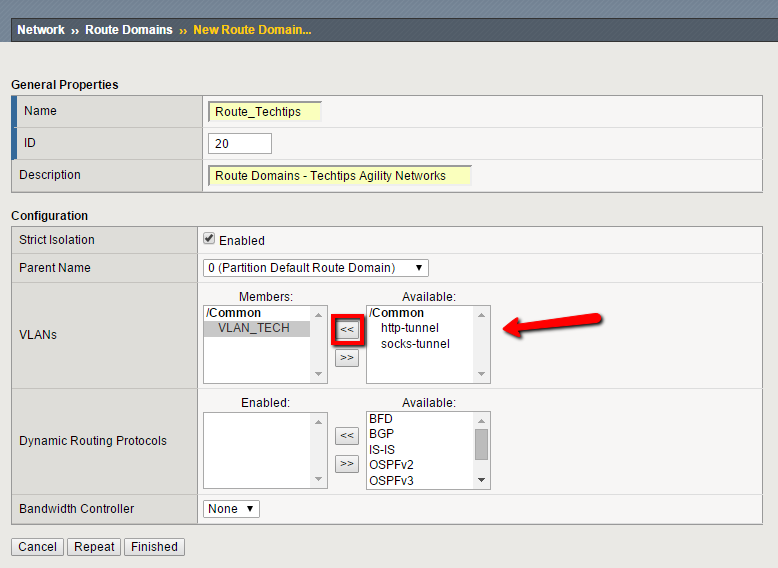Screen dimensions: 778x568
Task: Uncheck the Strict Isolation Enabled checkbox
Action: tap(209, 239)
